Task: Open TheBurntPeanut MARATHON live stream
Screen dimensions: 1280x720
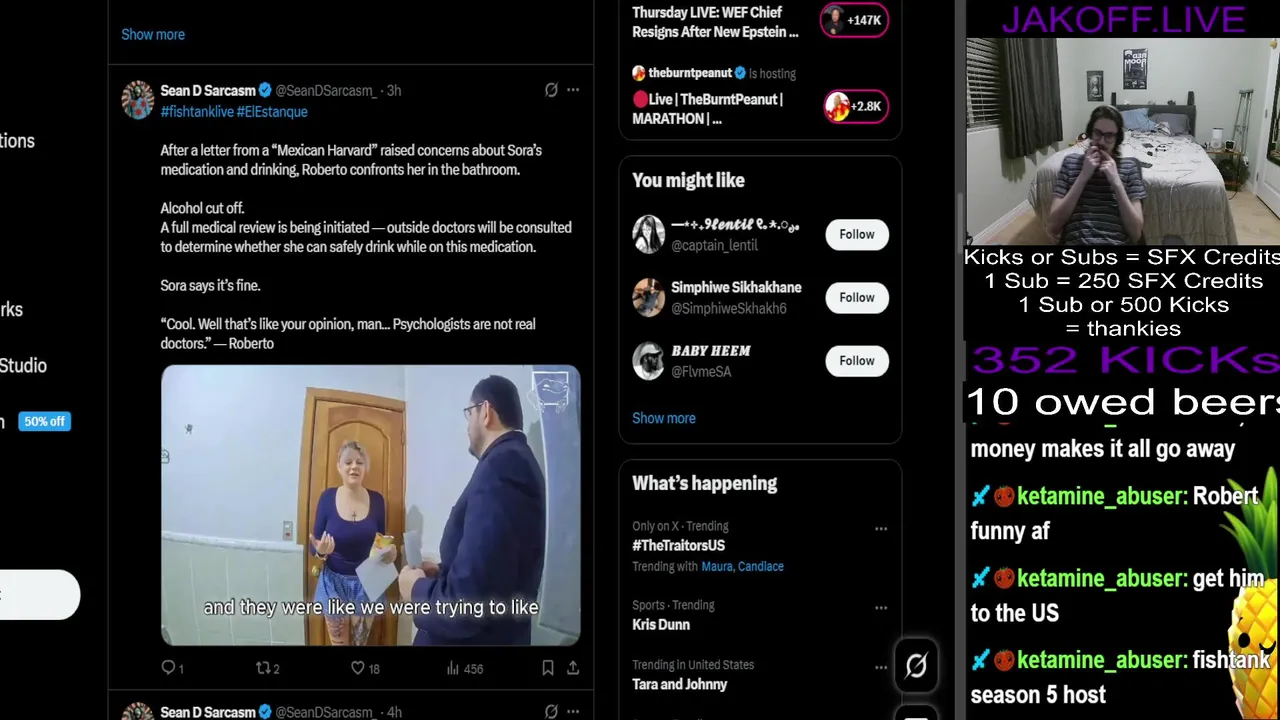Action: (x=708, y=109)
